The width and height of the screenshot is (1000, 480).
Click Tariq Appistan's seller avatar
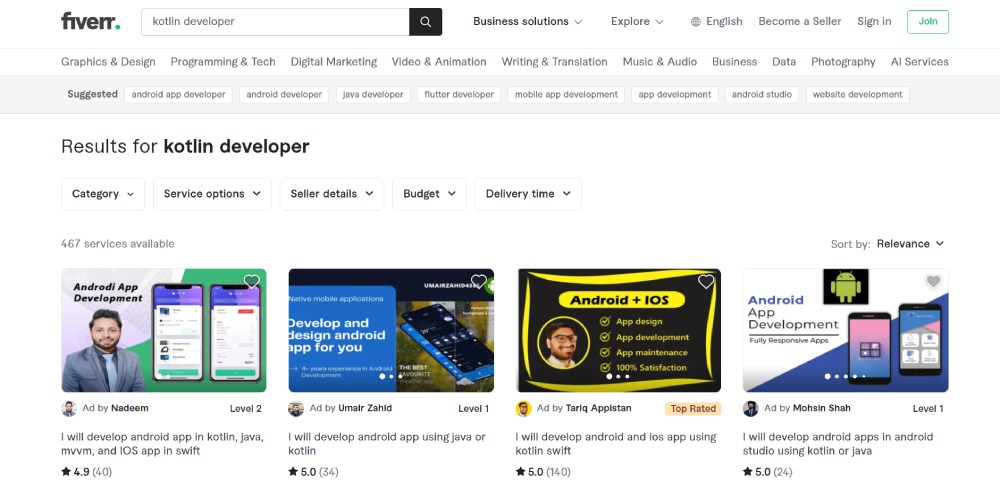coord(523,409)
